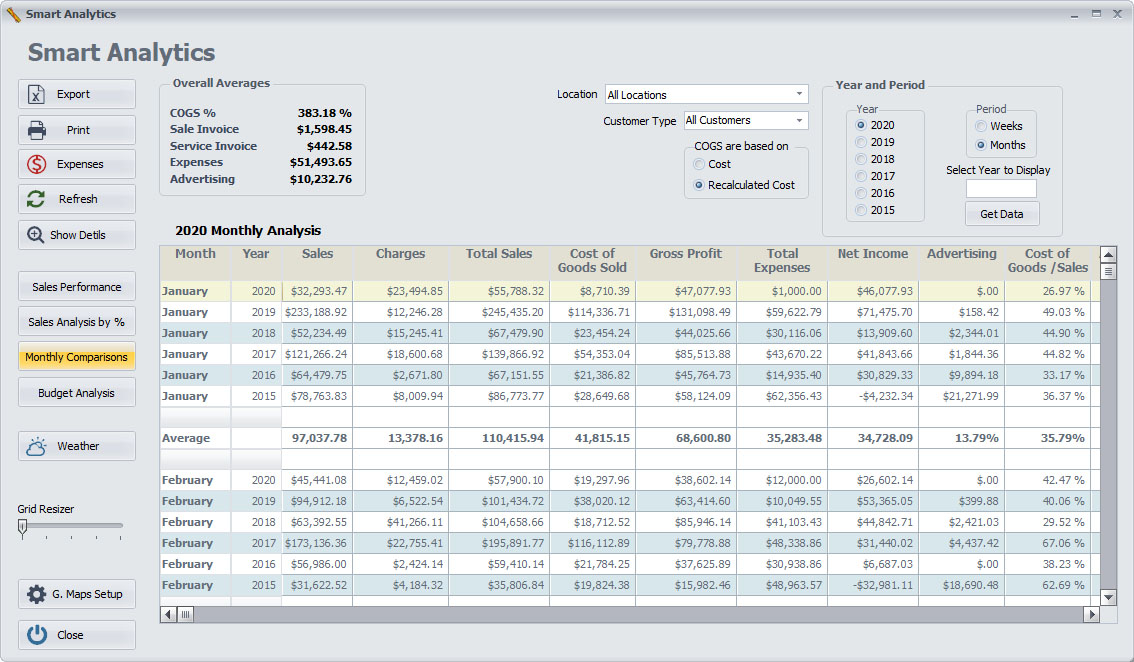The image size is (1134, 662).
Task: Click Sales Analysis by % button
Action: pyautogui.click(x=76, y=321)
